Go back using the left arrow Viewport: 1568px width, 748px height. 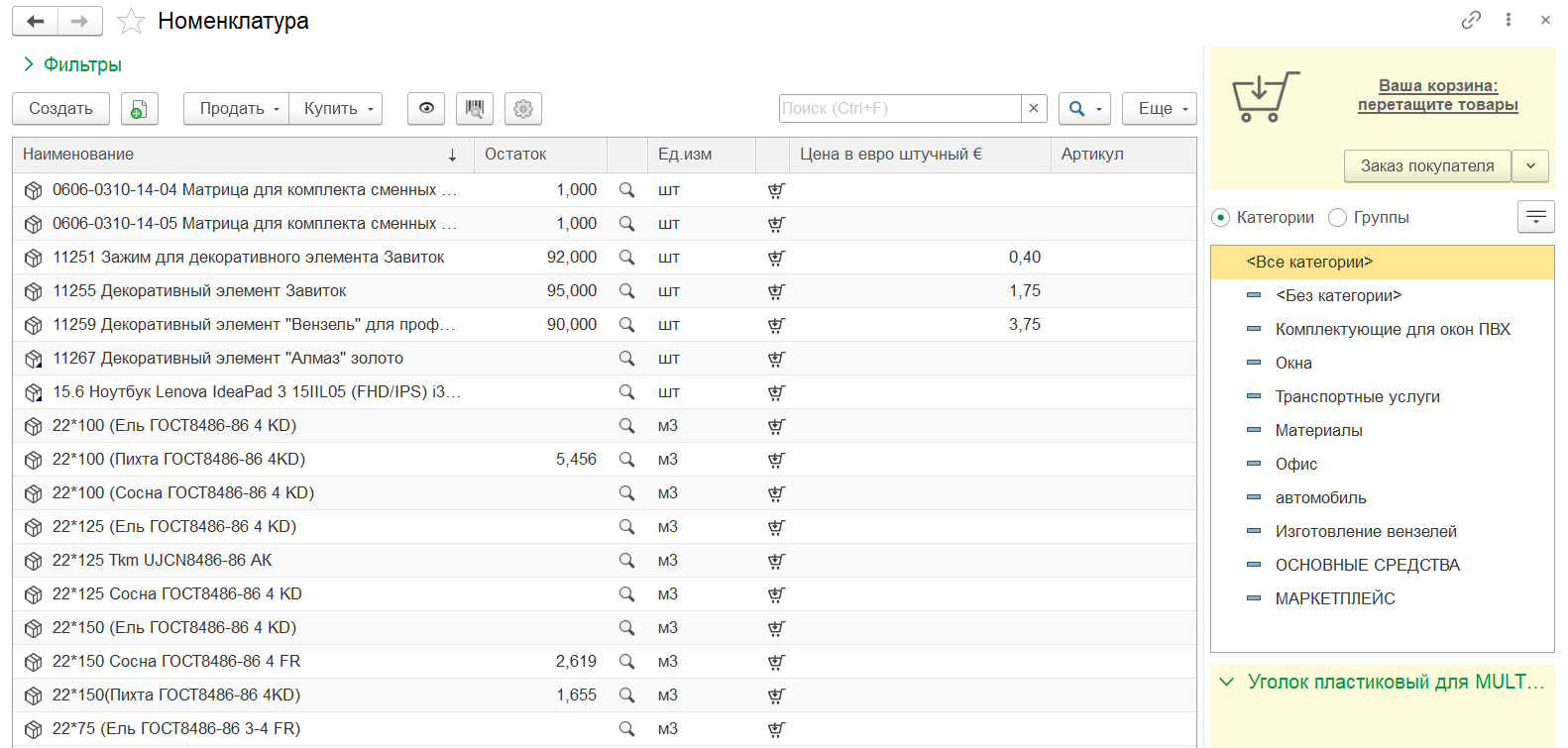click(36, 21)
